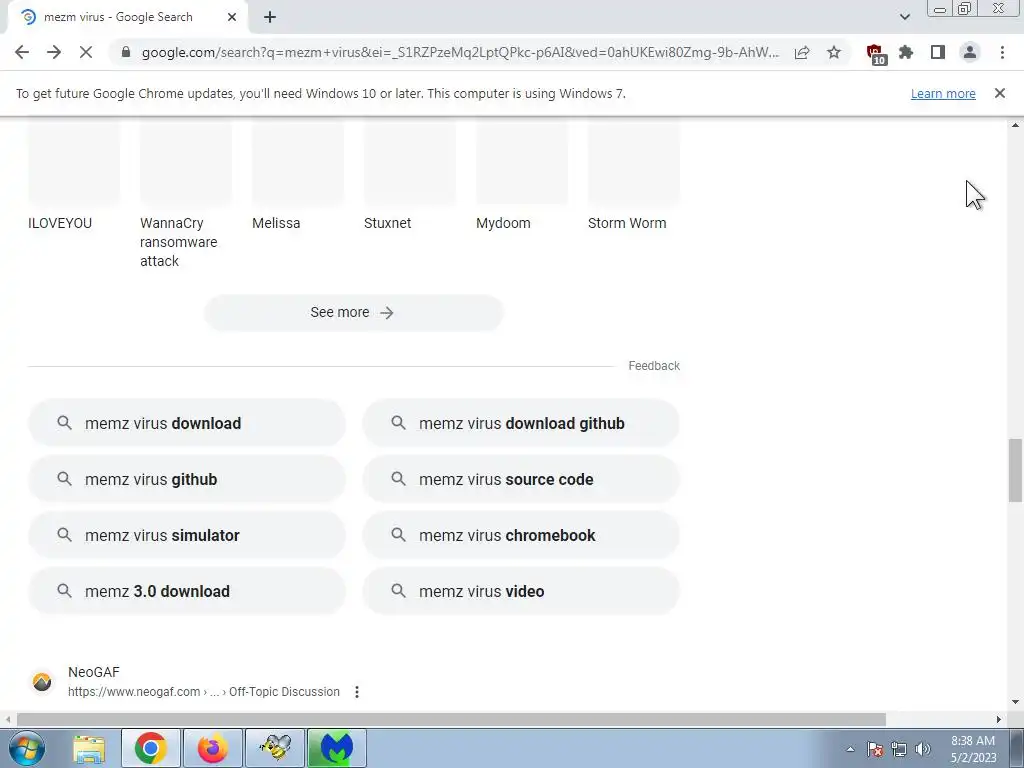Bookmark this page with star icon
The image size is (1024, 768).
[834, 52]
